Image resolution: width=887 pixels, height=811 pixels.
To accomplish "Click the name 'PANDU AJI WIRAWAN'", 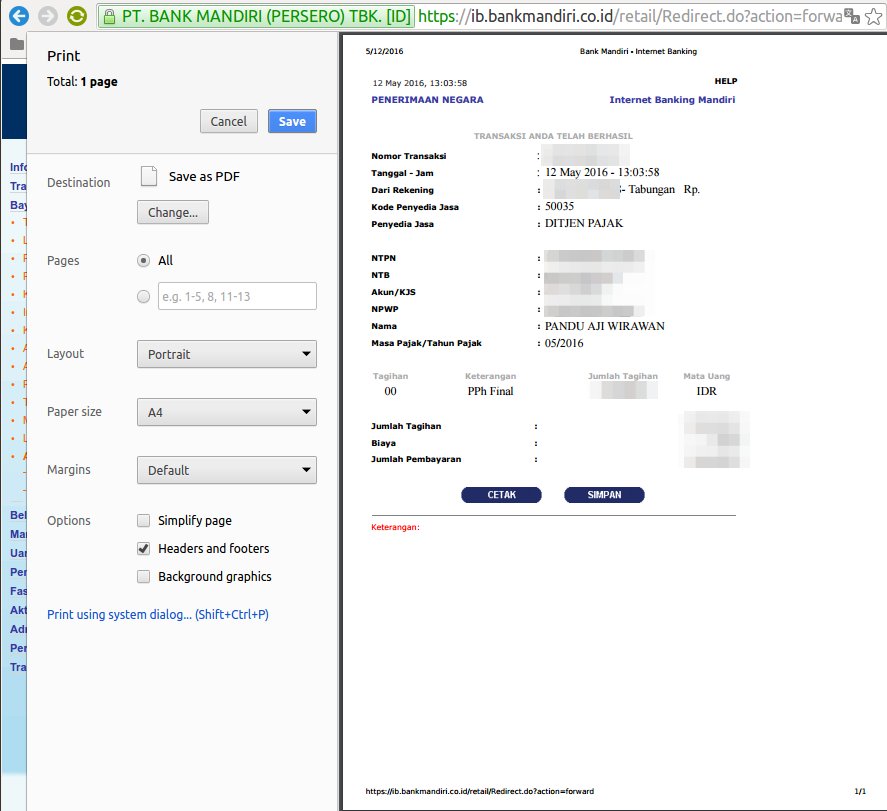I will (605, 326).
